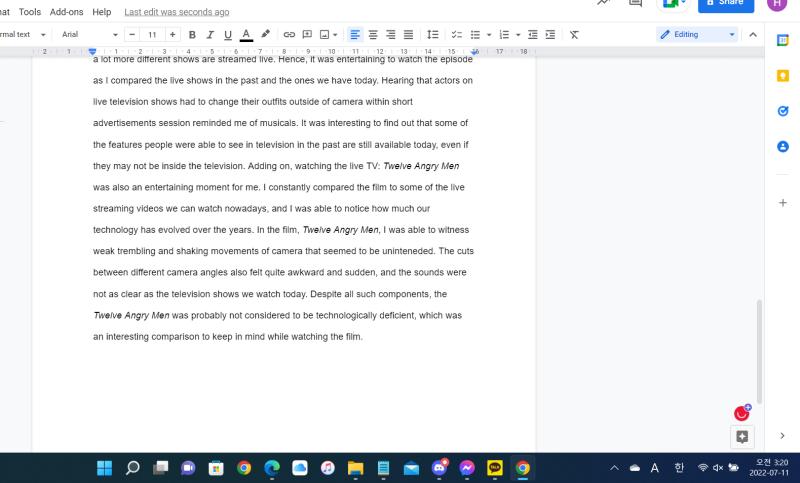Screen dimensions: 800x483
Task: Toggle underline formatting
Action: [228, 35]
